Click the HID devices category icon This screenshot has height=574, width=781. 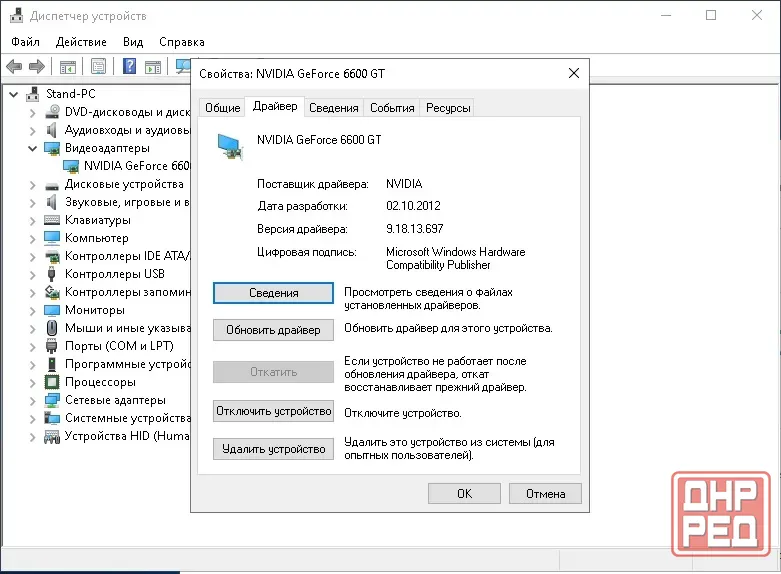(x=52, y=436)
